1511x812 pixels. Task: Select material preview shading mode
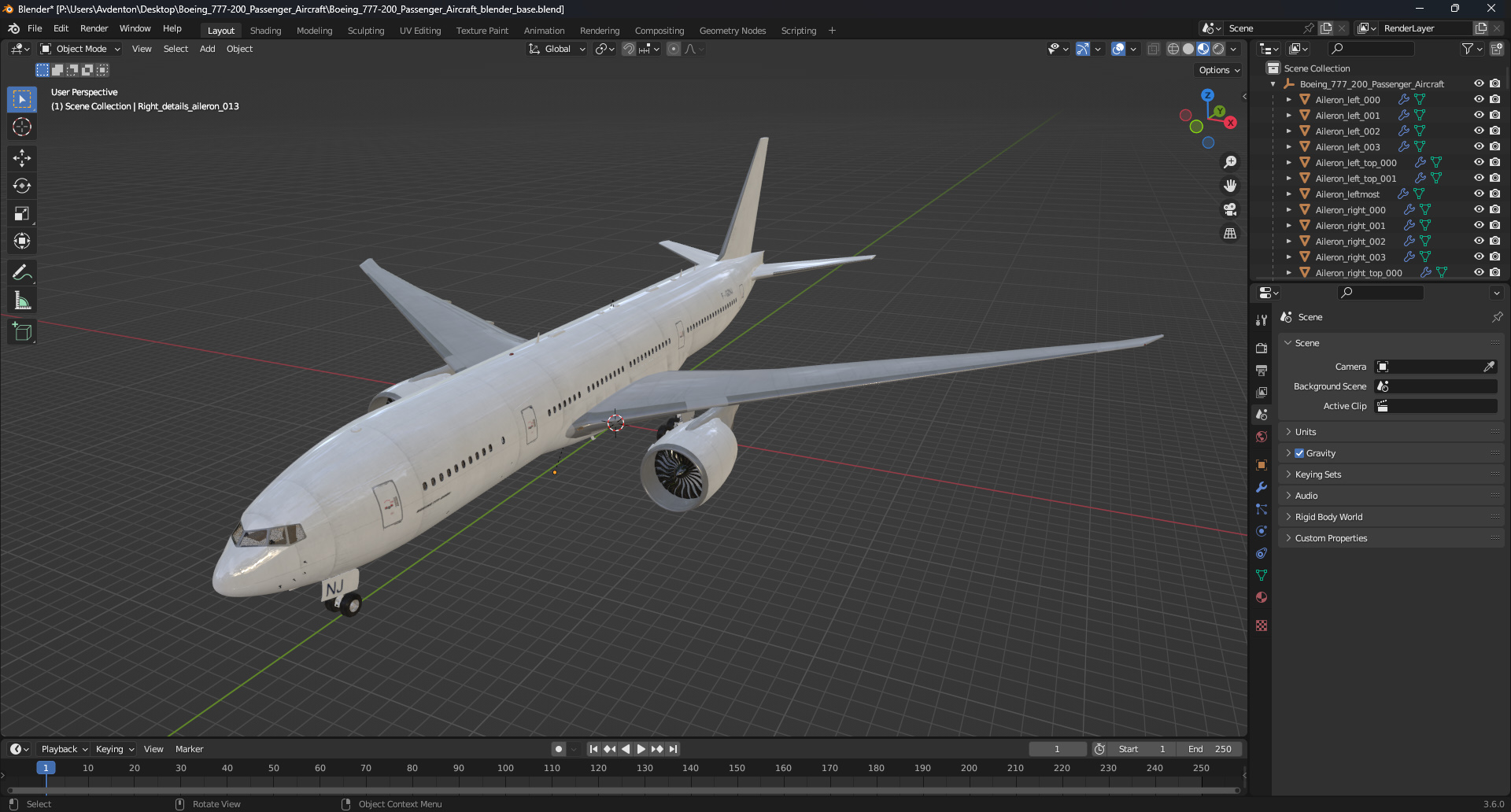click(x=1203, y=49)
